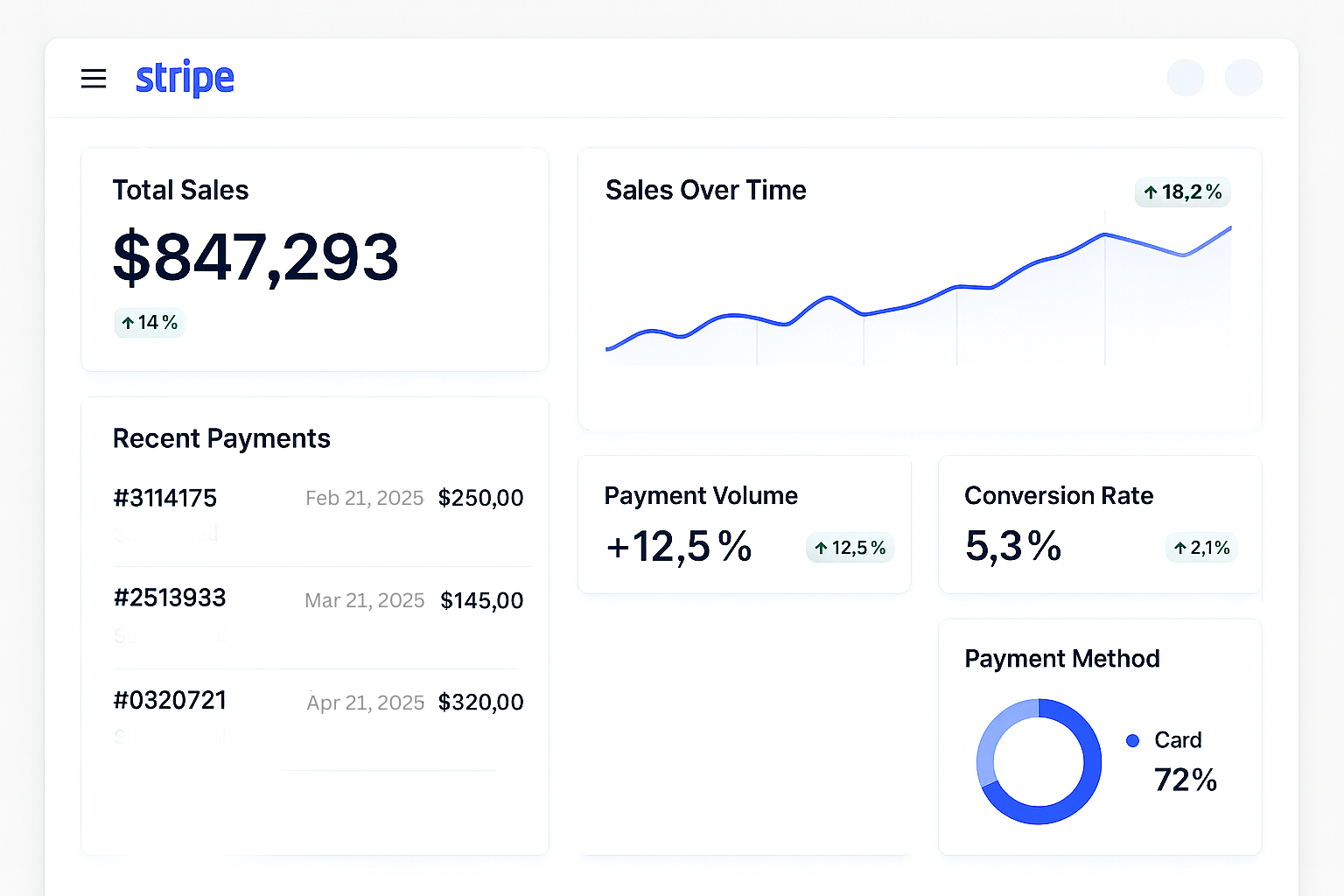Click the left circular avatar in header
1344x896 pixels.
pos(1186,78)
